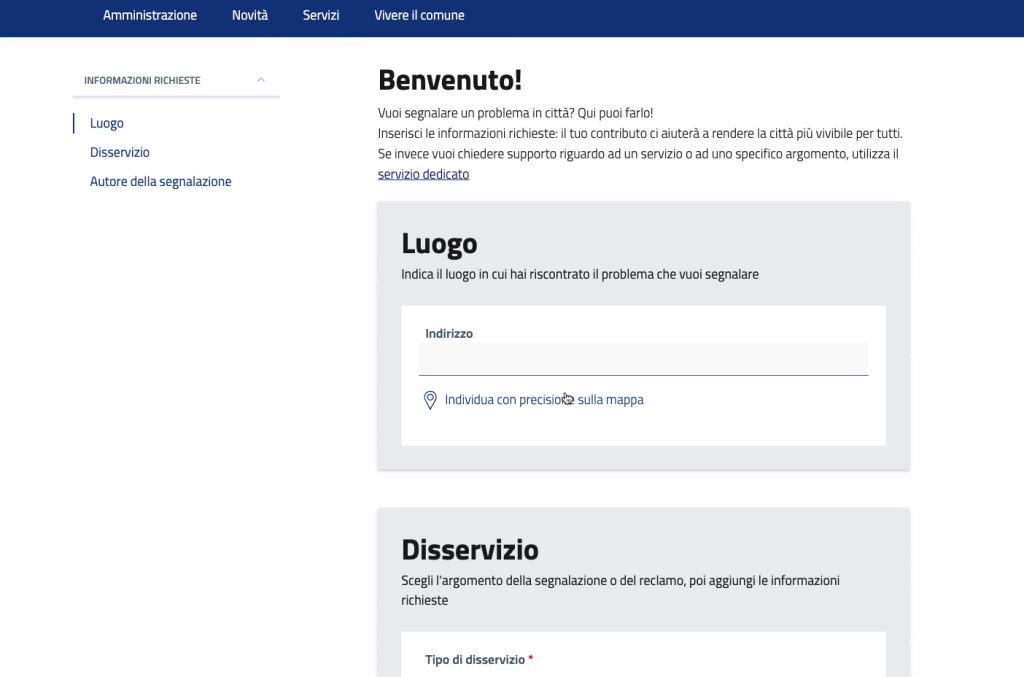The height and width of the screenshot is (677, 1024).
Task: Open the Servizi menu
Action: (320, 15)
